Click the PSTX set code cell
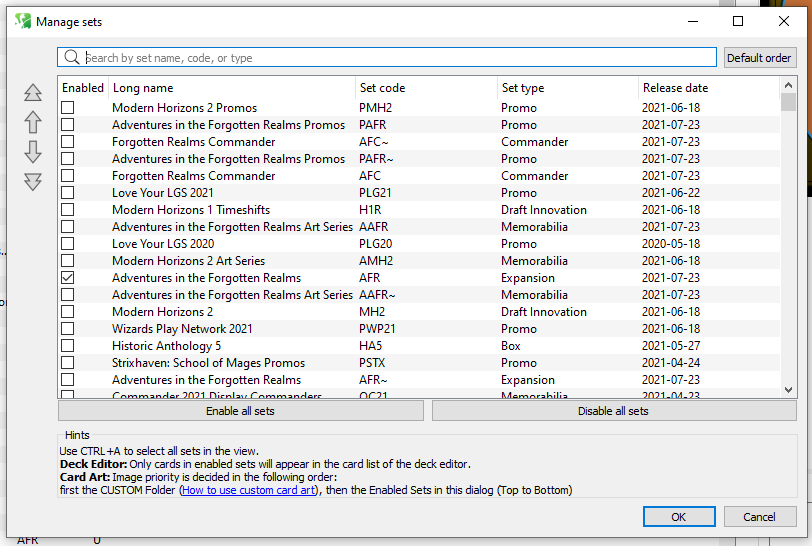The height and width of the screenshot is (546, 812). (x=372, y=363)
